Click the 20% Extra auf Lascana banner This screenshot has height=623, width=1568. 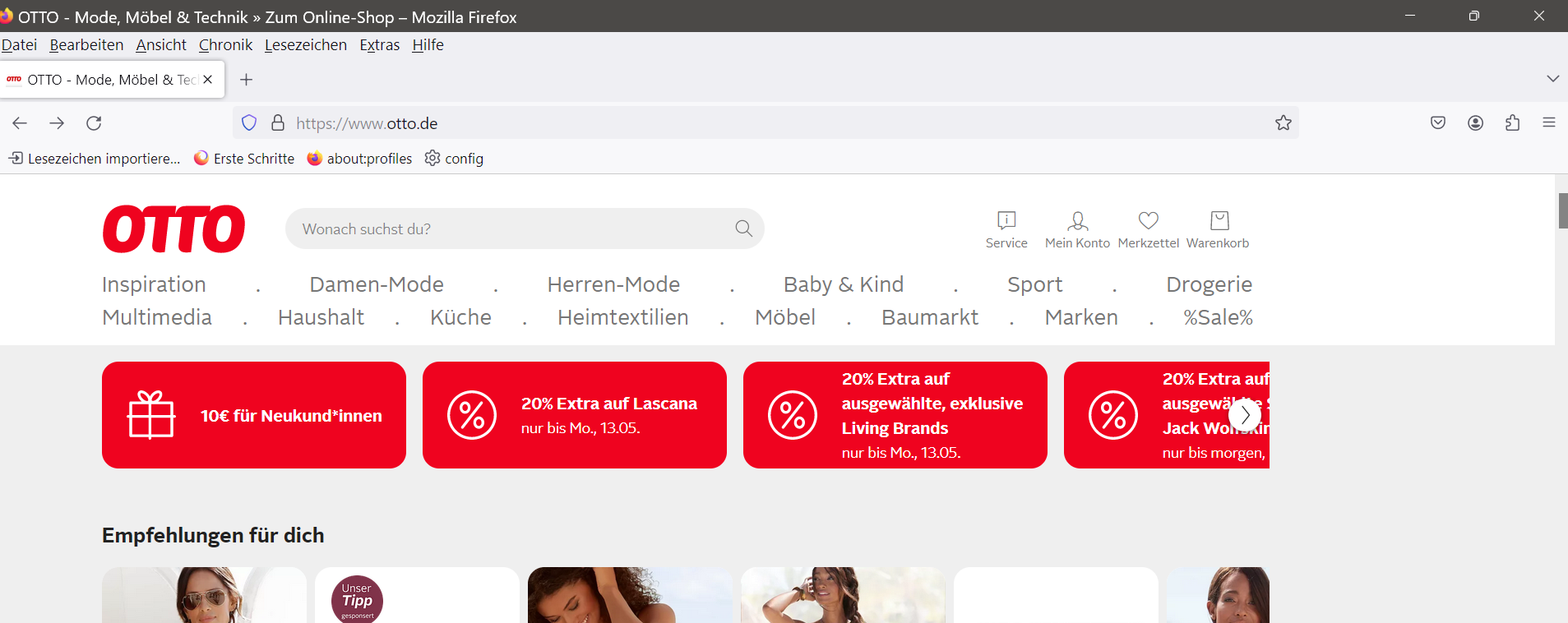(575, 415)
